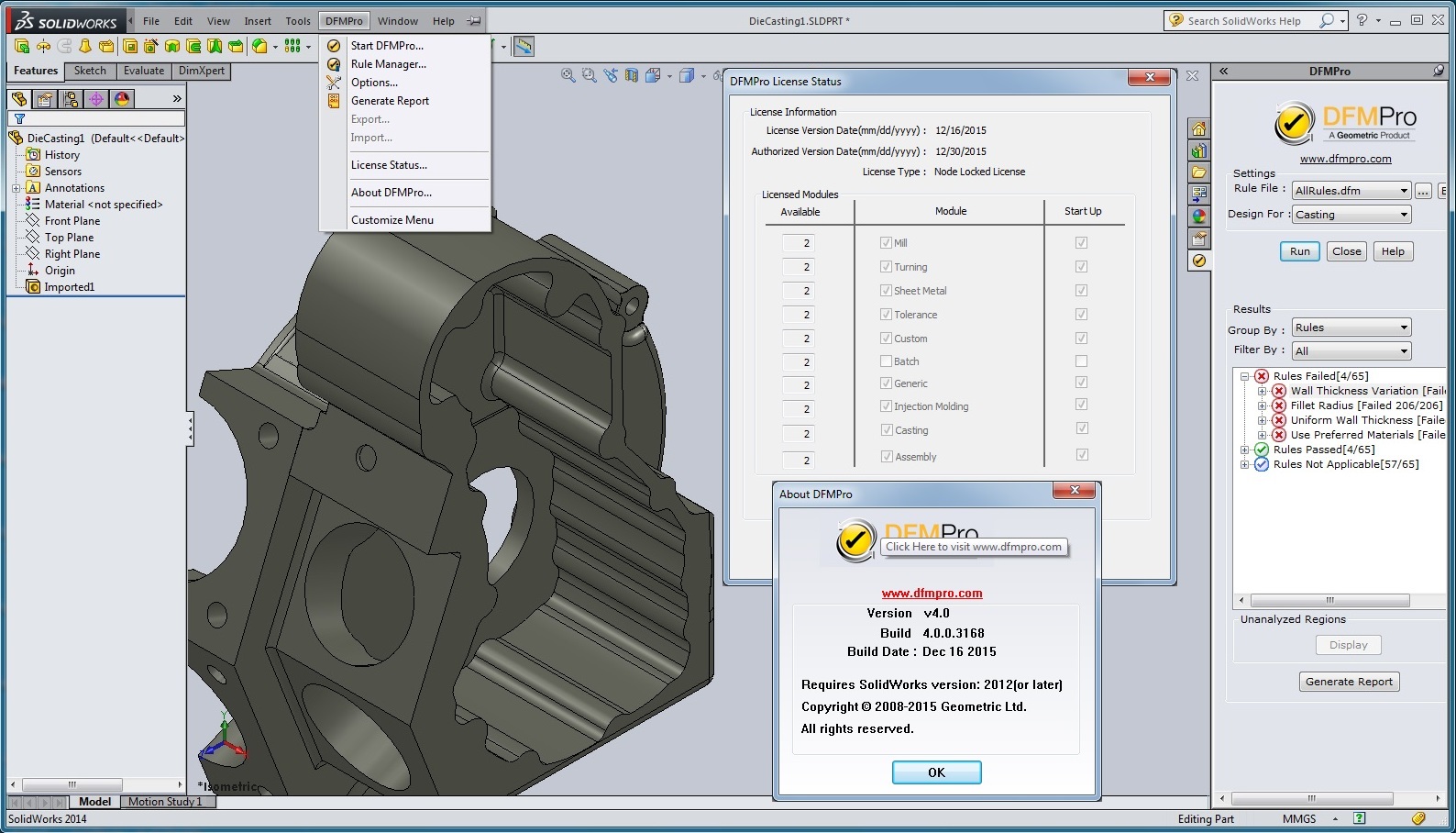The image size is (1456, 833).
Task: Choose About DFMPro... menu entry
Action: coord(391,193)
